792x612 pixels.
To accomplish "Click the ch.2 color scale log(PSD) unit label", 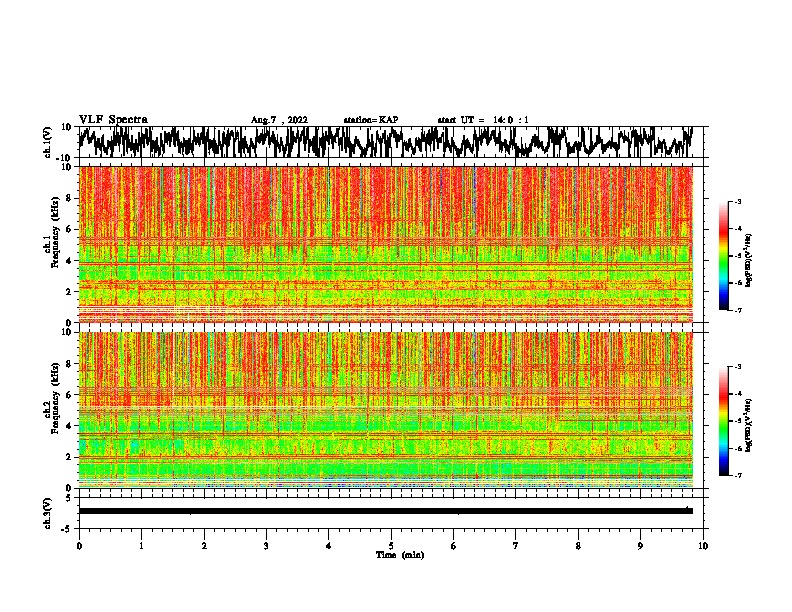I will point(748,425).
